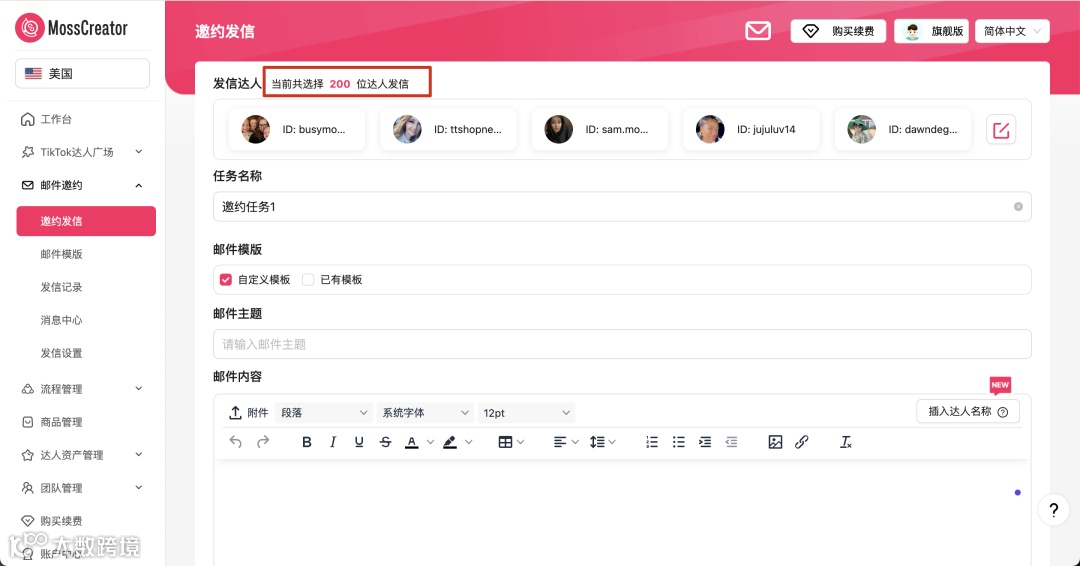
Task: Redo the edit in editor toolbar
Action: point(262,442)
